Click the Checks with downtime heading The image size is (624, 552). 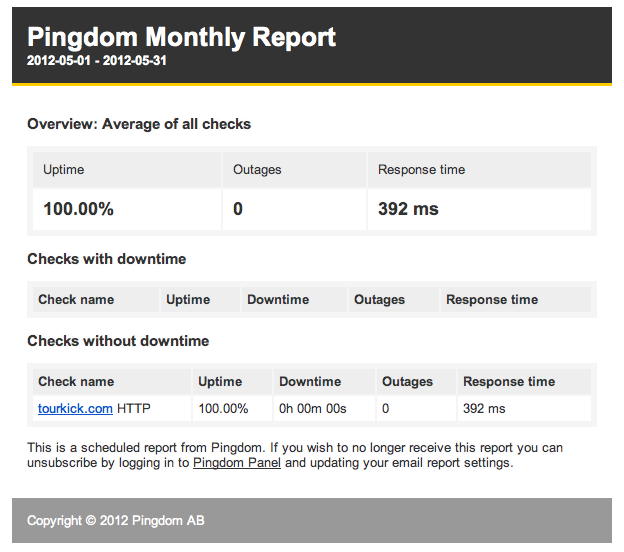coord(107,259)
